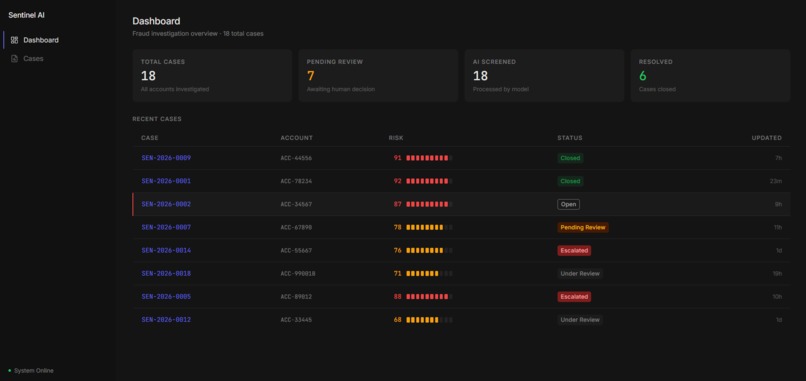Click account ACC-33445
This screenshot has height=381, width=806.
296,320
